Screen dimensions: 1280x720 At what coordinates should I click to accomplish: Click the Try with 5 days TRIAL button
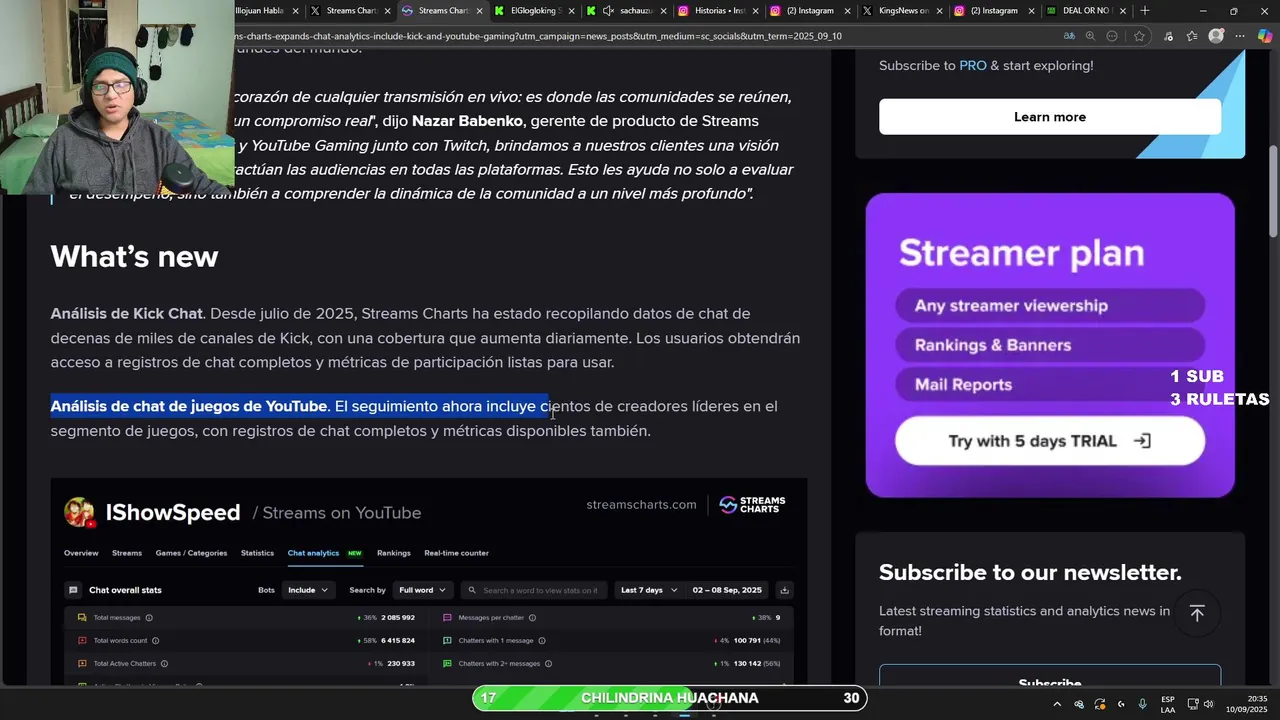tap(1049, 441)
